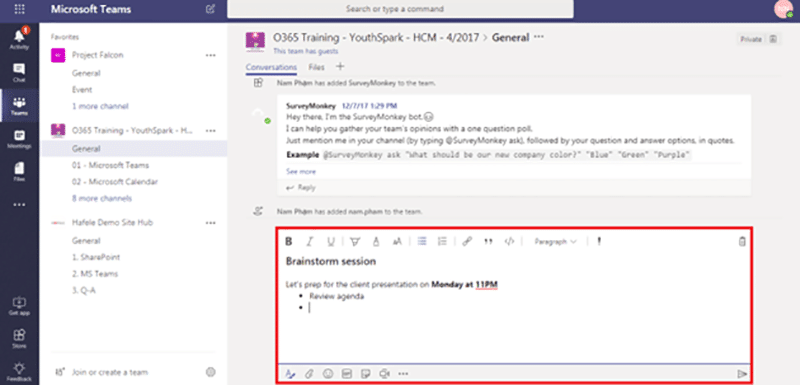This screenshot has height=385, width=800.
Task: Send the message with arrow icon
Action: click(x=742, y=374)
